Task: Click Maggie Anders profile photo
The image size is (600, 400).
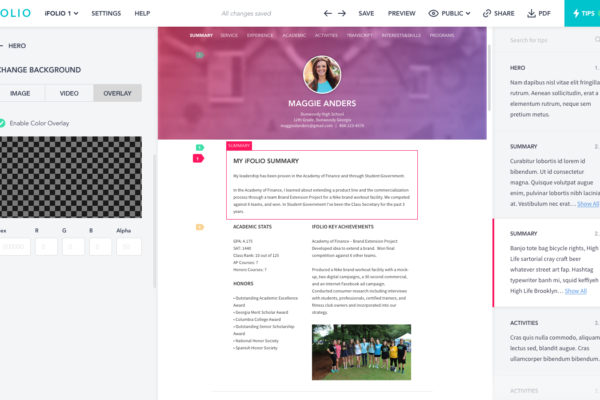Action: pyautogui.click(x=322, y=75)
